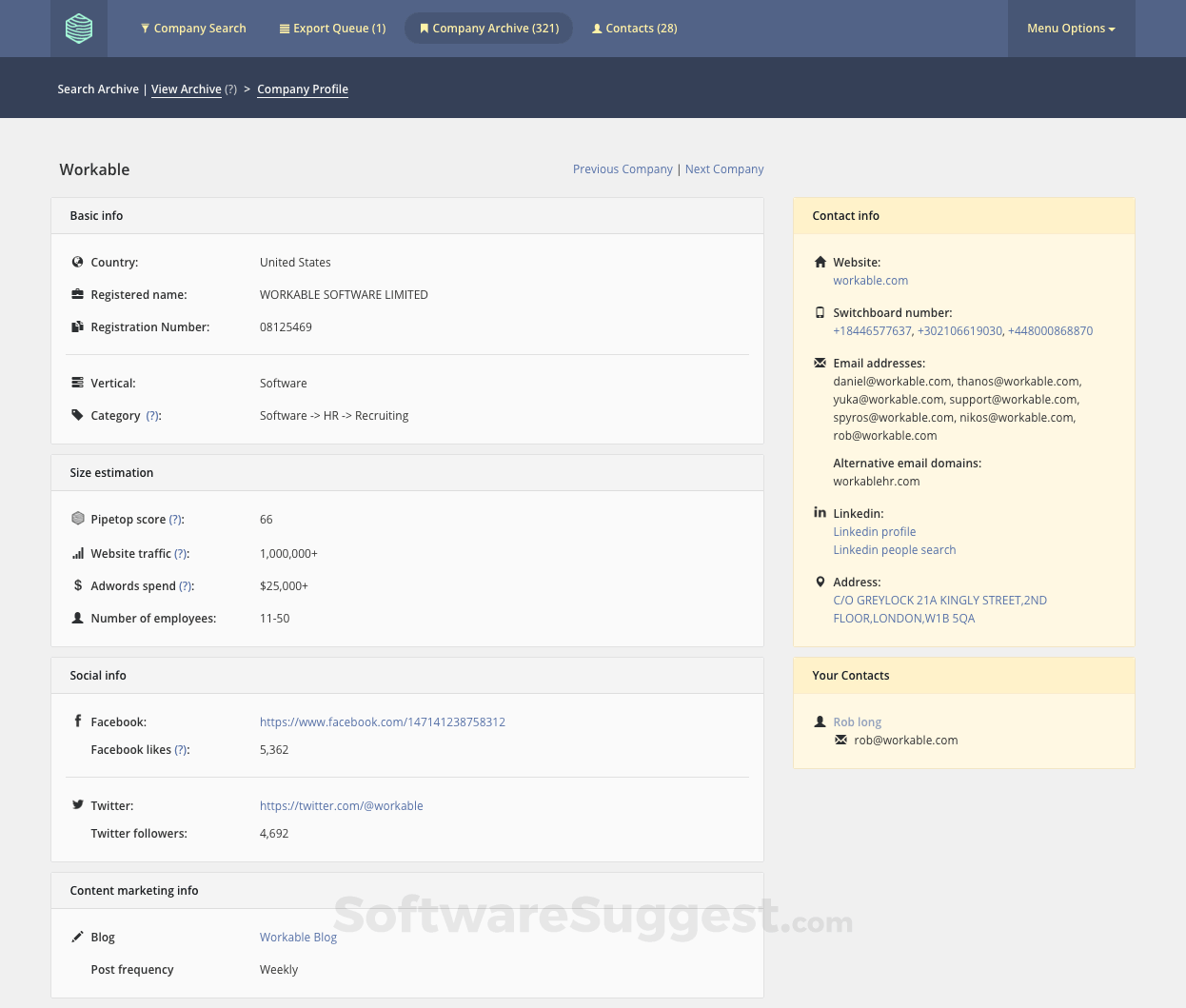Open the Pipetop score help (?)

click(x=175, y=520)
